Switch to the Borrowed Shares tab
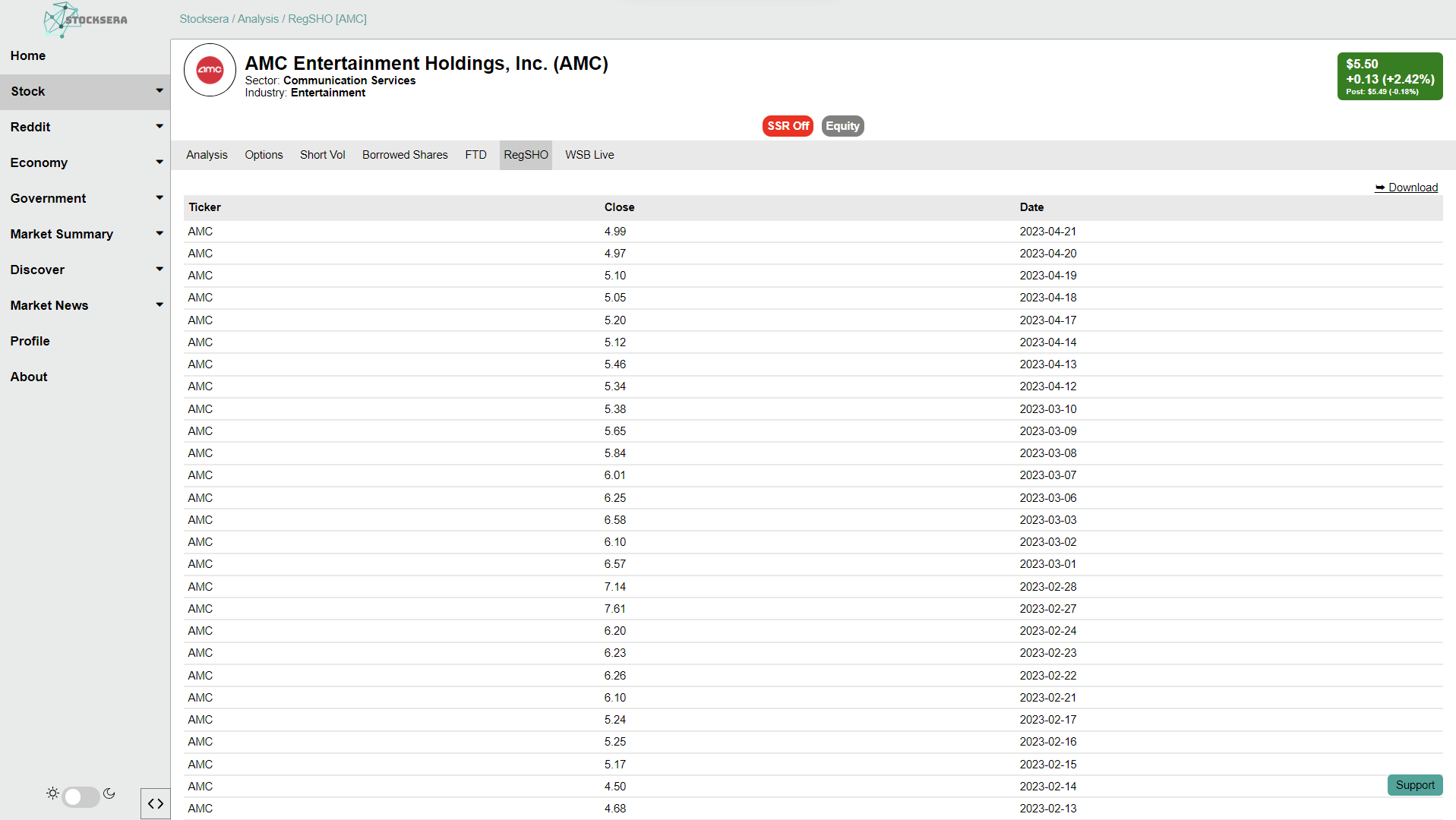Screen dimensions: 1456x820 pos(405,155)
